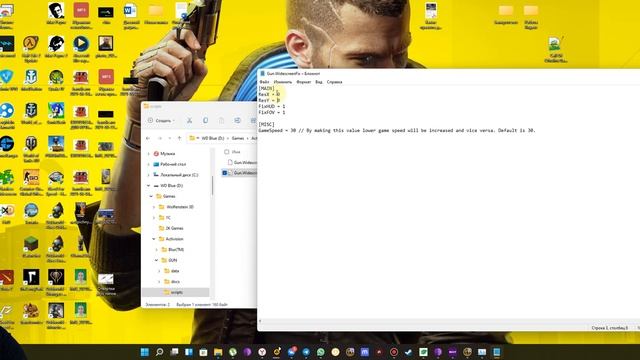The width and height of the screenshot is (640, 360).
Task: Open the Справка menu in Notepad
Action: [334, 82]
